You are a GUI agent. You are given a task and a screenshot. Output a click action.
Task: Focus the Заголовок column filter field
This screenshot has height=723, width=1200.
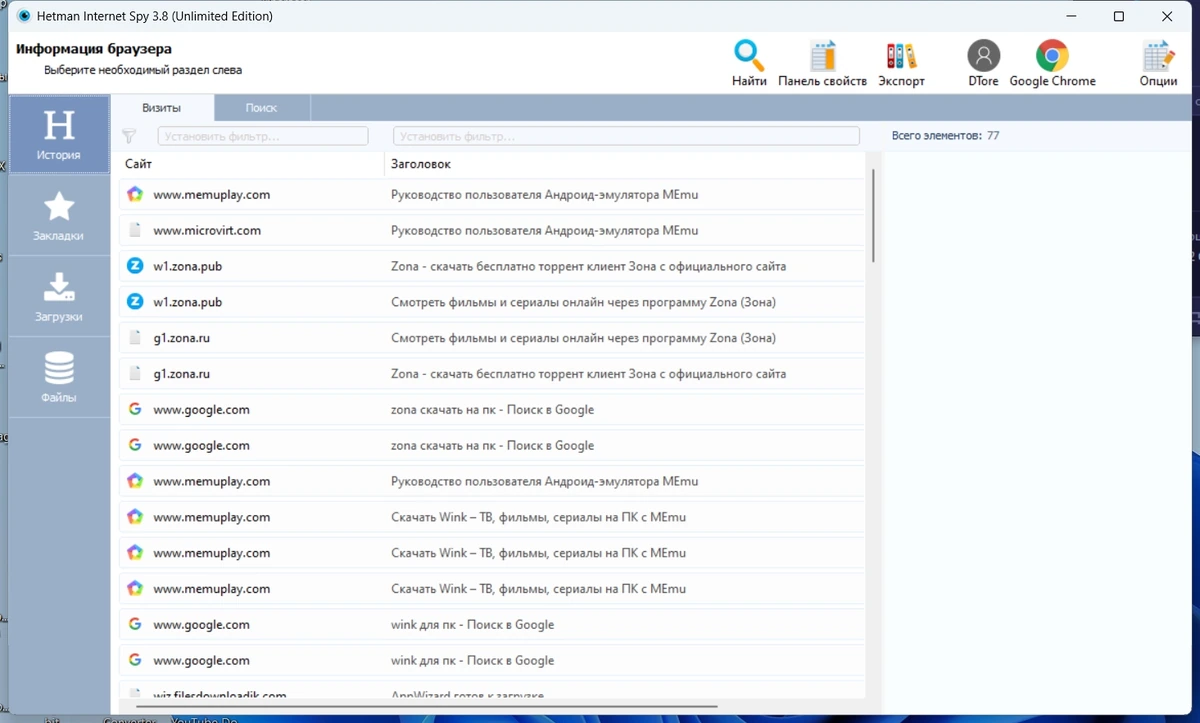pos(626,136)
